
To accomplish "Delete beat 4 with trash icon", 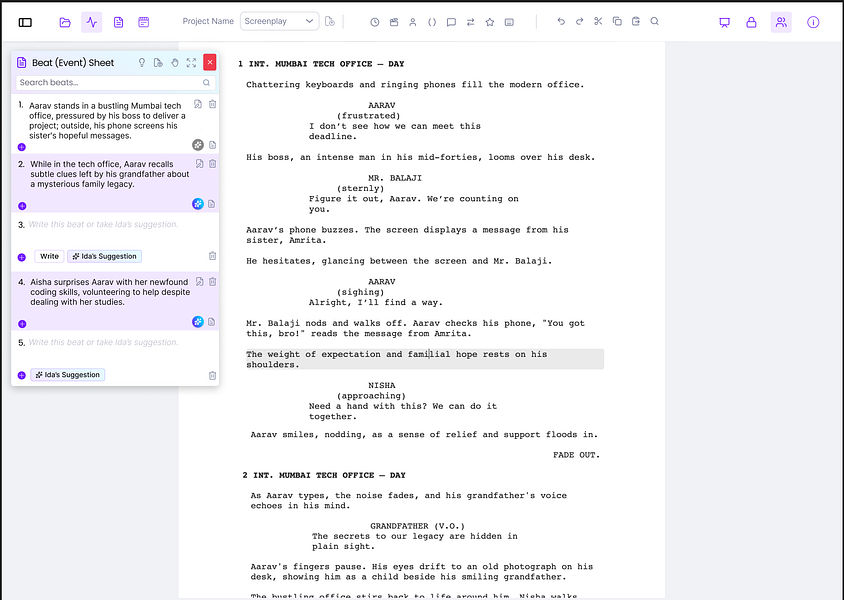I will pyautogui.click(x=213, y=281).
